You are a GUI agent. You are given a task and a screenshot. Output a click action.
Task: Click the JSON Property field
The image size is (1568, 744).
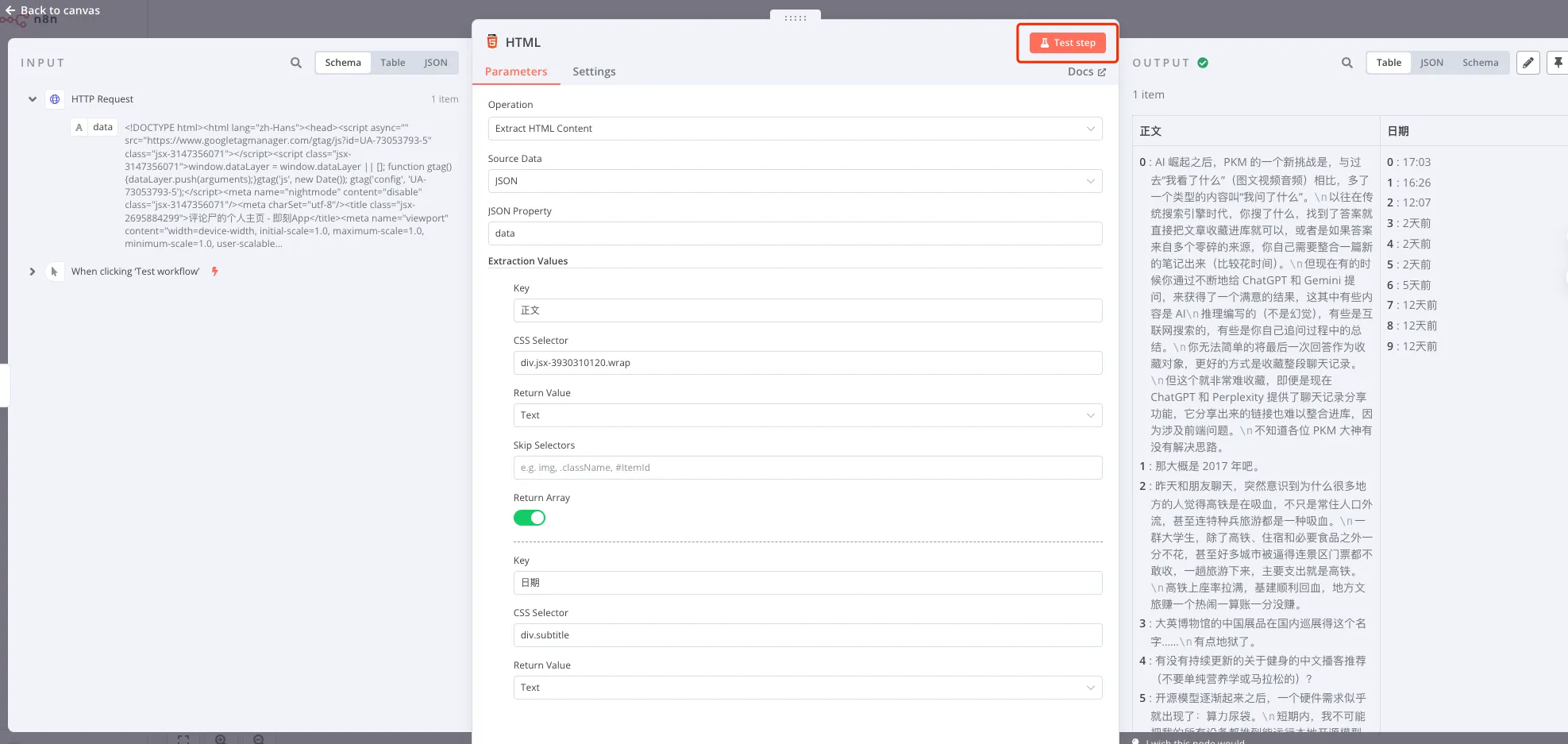[795, 233]
